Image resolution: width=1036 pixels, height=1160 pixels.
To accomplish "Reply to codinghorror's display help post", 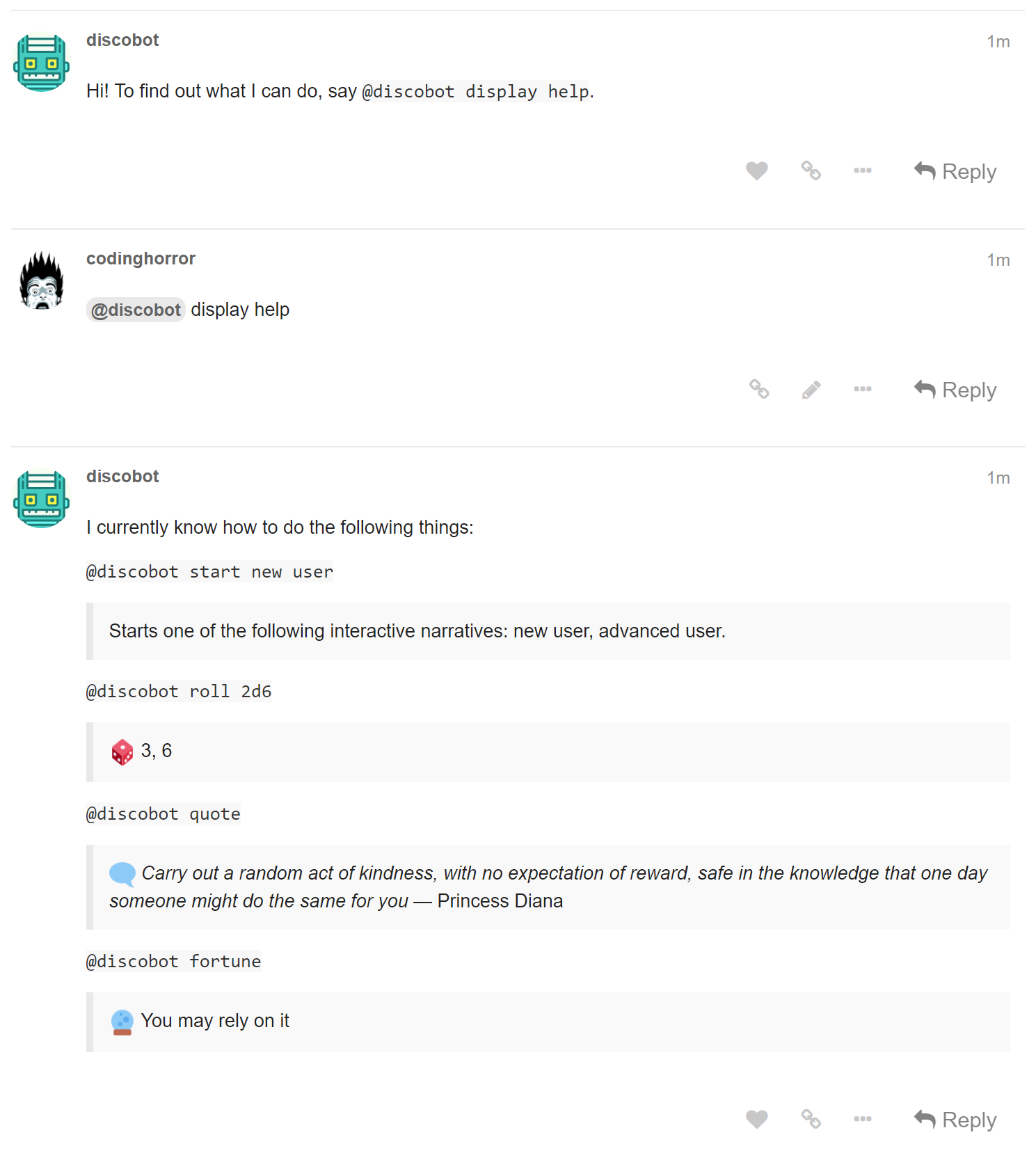I will 955,389.
